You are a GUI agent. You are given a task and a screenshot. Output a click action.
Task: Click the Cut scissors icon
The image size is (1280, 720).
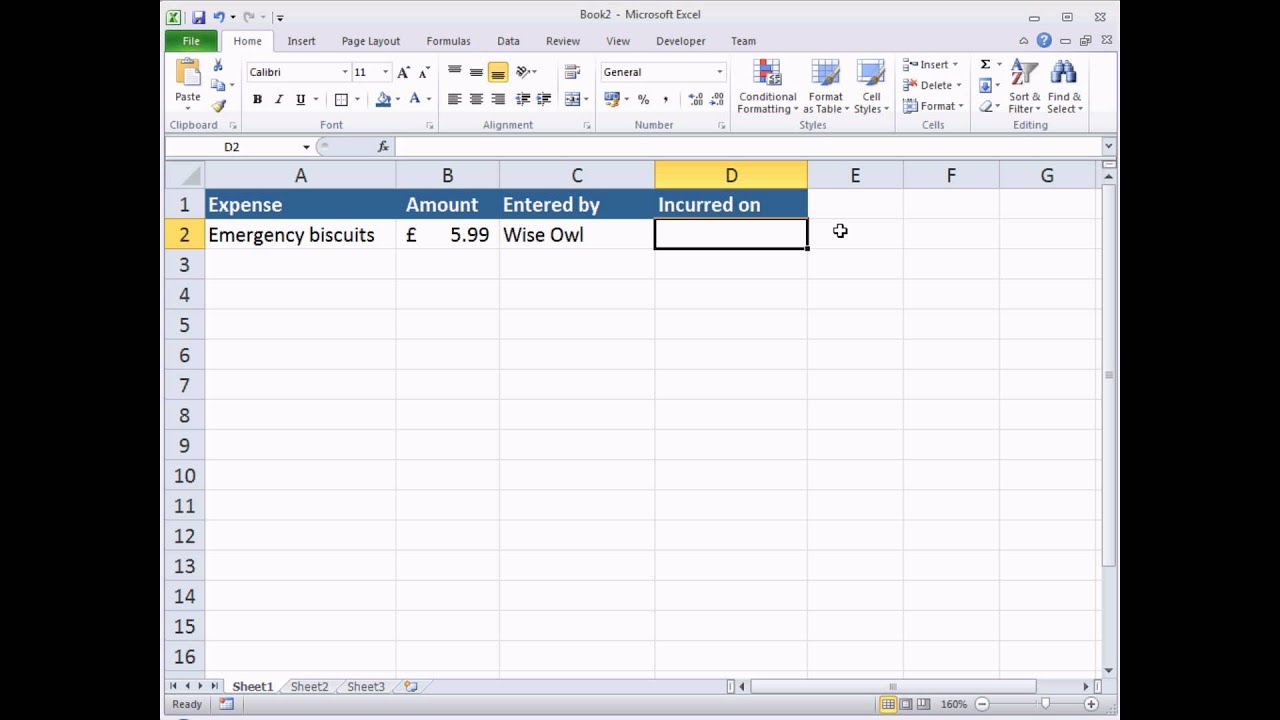(x=218, y=65)
